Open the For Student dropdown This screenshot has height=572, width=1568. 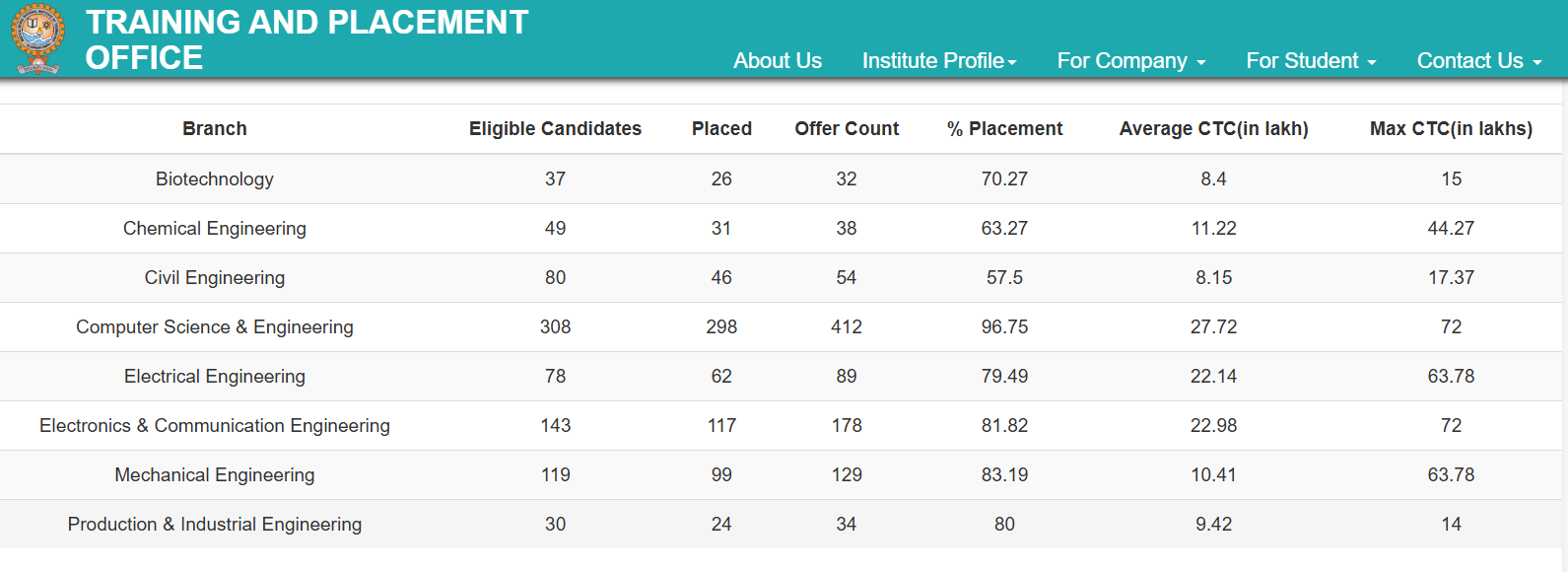point(1311,60)
